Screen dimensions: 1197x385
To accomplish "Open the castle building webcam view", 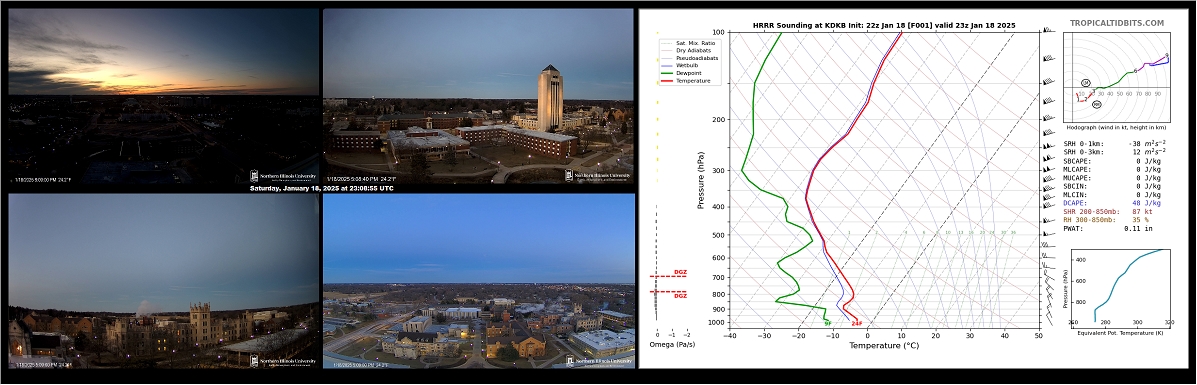I will (x=163, y=281).
